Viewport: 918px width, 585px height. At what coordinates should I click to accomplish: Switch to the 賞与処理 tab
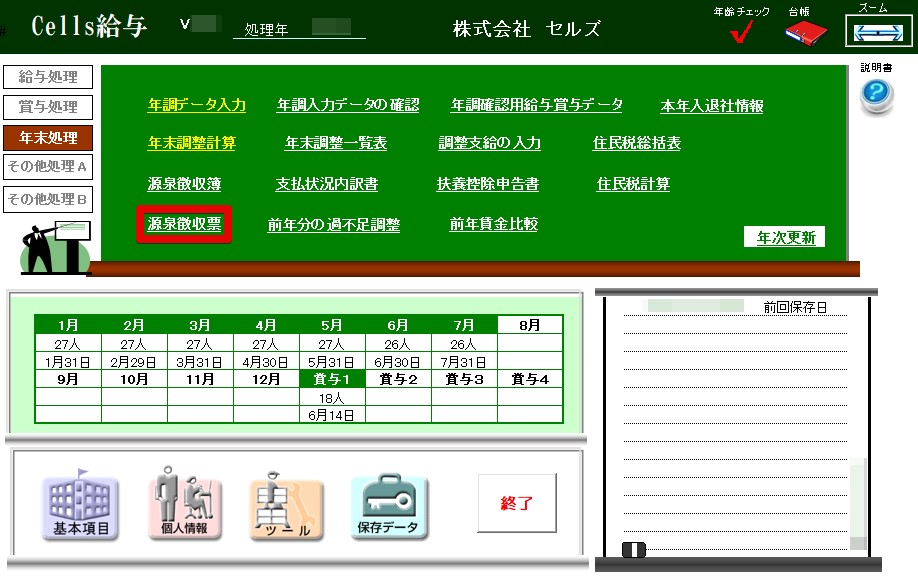pos(48,107)
